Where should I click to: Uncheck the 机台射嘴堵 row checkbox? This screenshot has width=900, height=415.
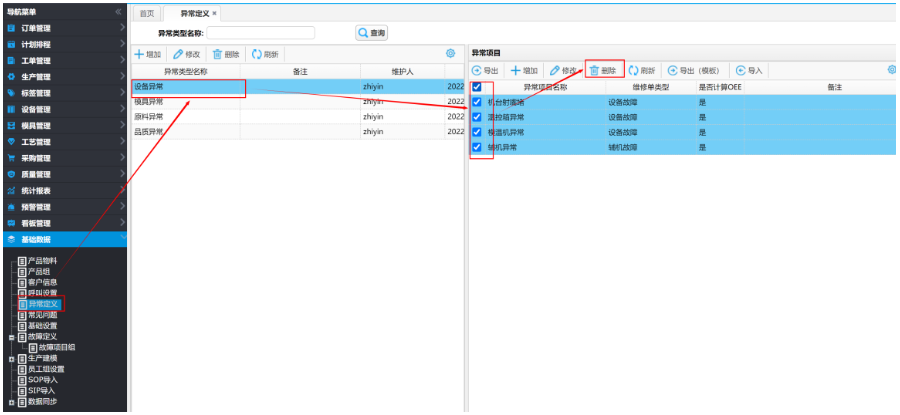(x=477, y=102)
